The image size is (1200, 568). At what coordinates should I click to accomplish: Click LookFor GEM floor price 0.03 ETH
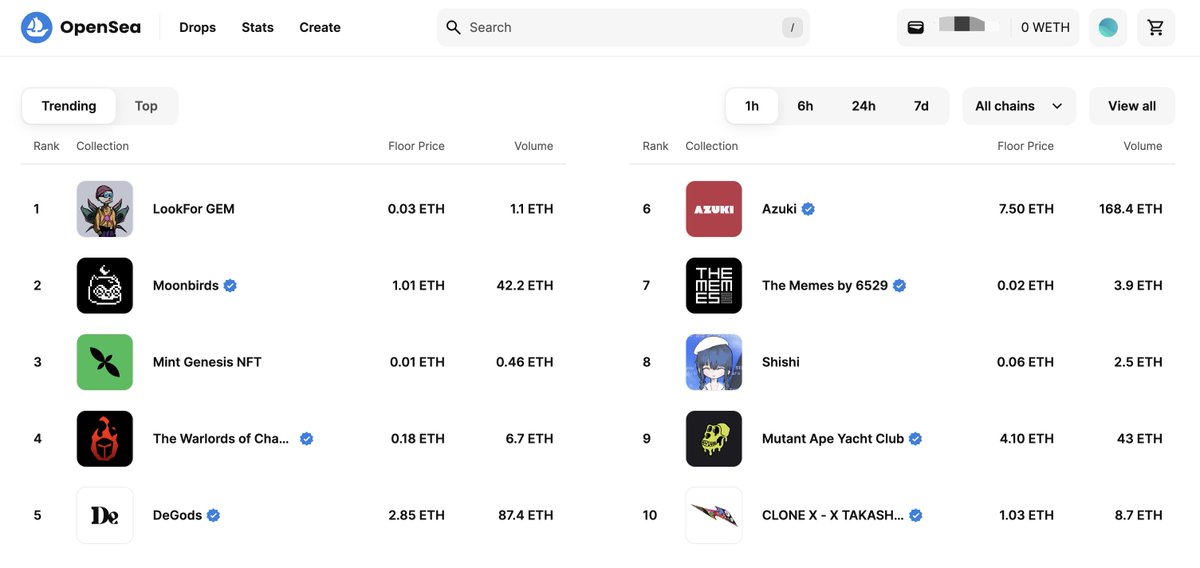(x=416, y=209)
